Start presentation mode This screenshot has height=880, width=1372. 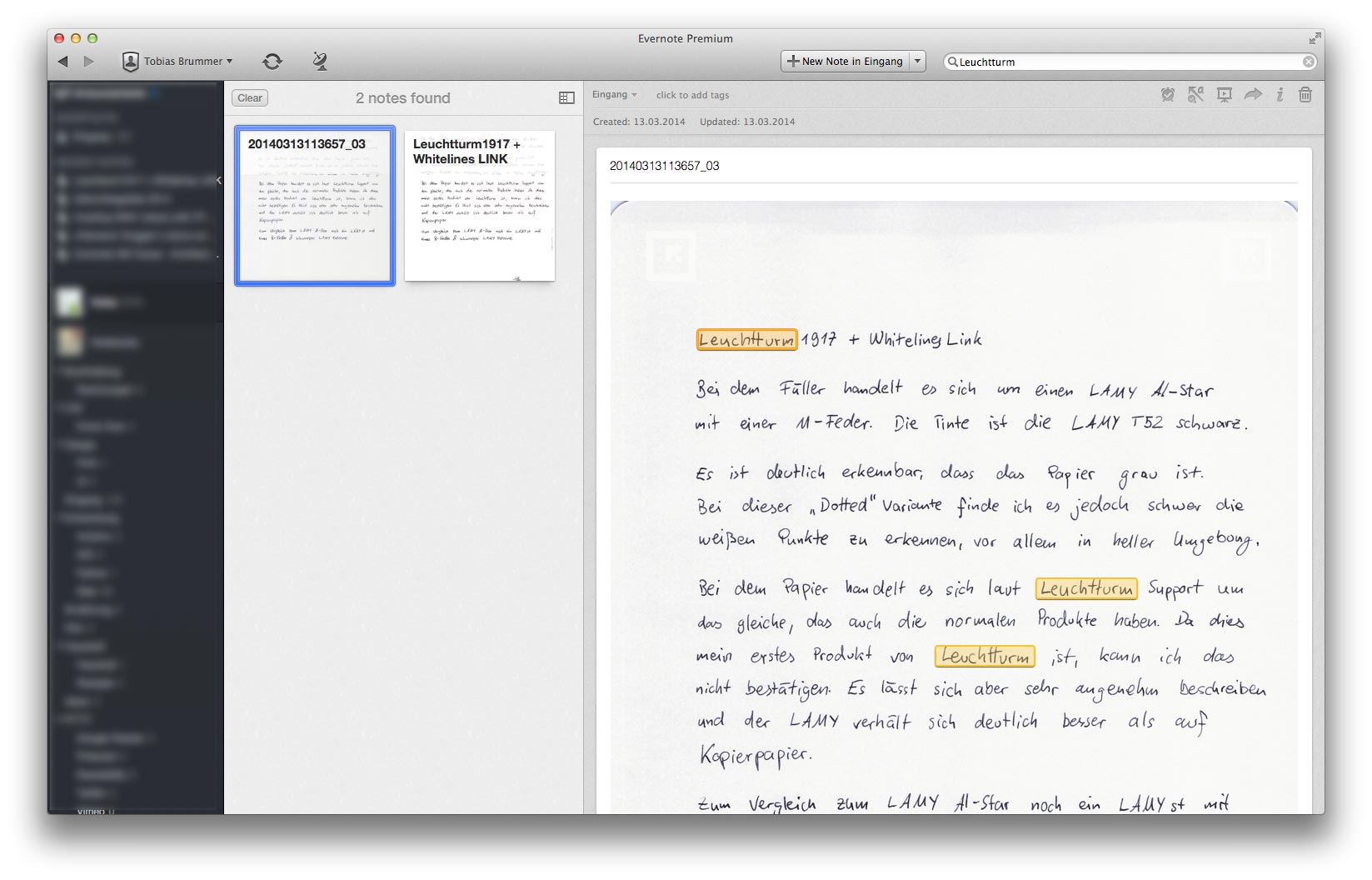click(x=1224, y=95)
